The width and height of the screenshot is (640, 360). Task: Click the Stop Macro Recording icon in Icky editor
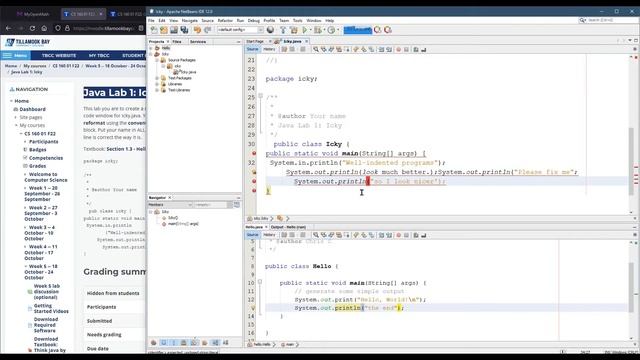tap(406, 49)
